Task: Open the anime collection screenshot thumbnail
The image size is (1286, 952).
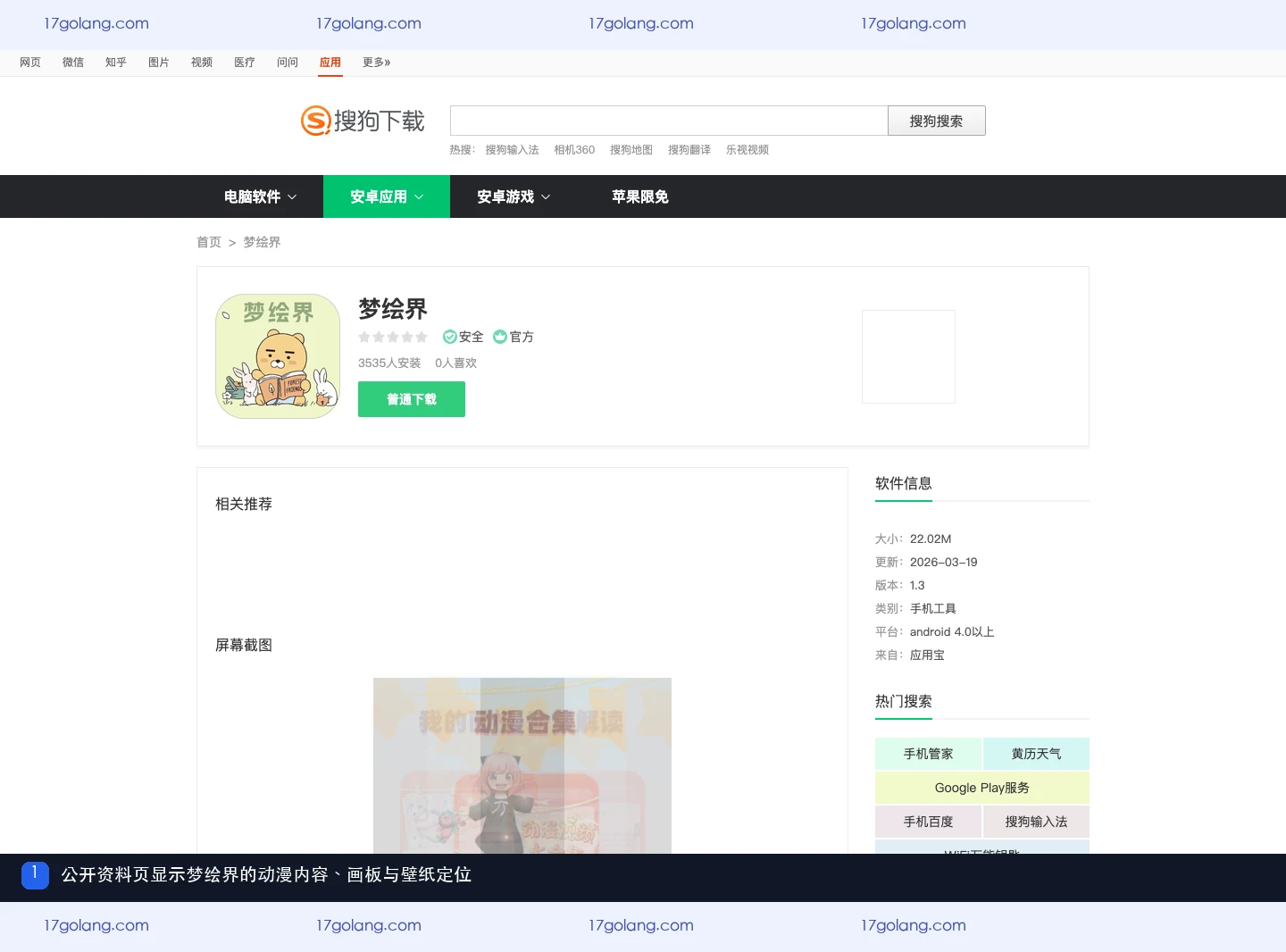Action: click(522, 765)
